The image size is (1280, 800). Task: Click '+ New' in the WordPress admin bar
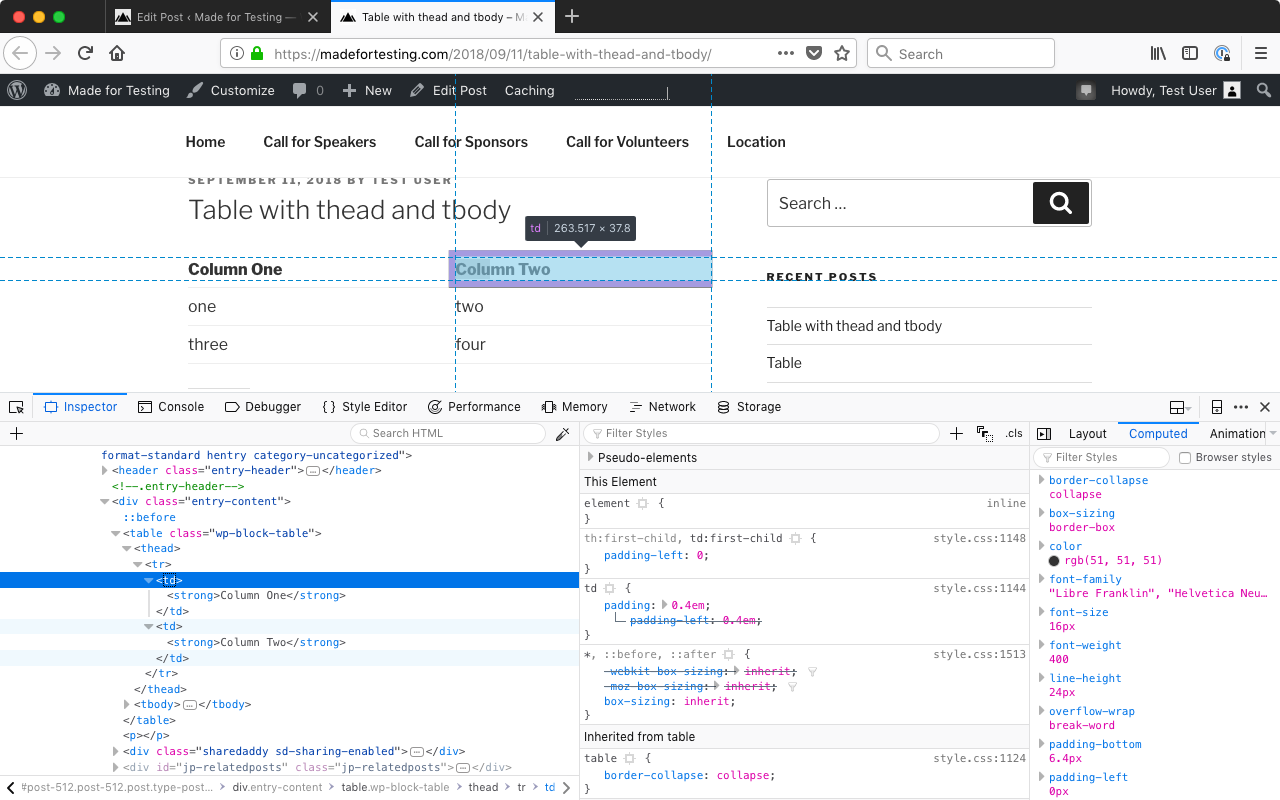[x=366, y=90]
